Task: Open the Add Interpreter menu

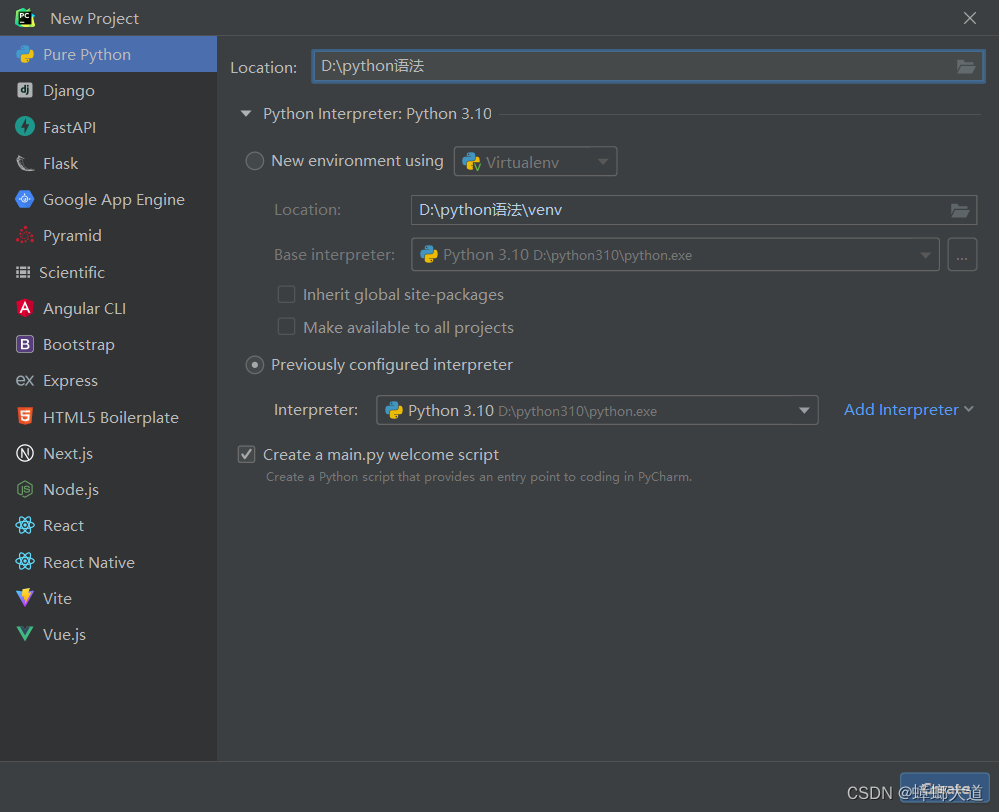Action: 909,410
